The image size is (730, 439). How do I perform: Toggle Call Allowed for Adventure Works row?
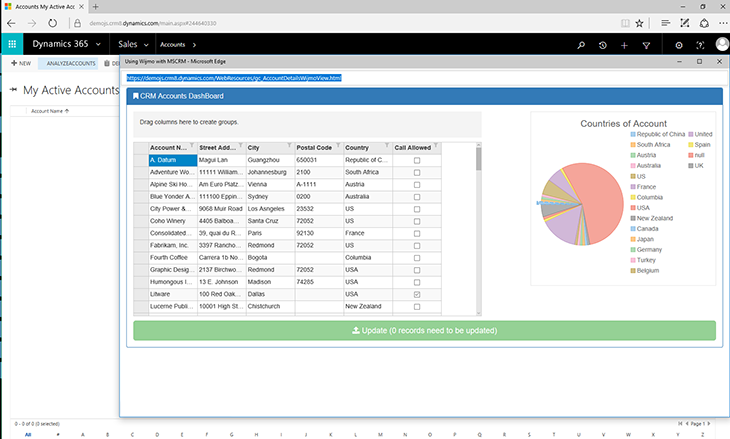coord(417,172)
